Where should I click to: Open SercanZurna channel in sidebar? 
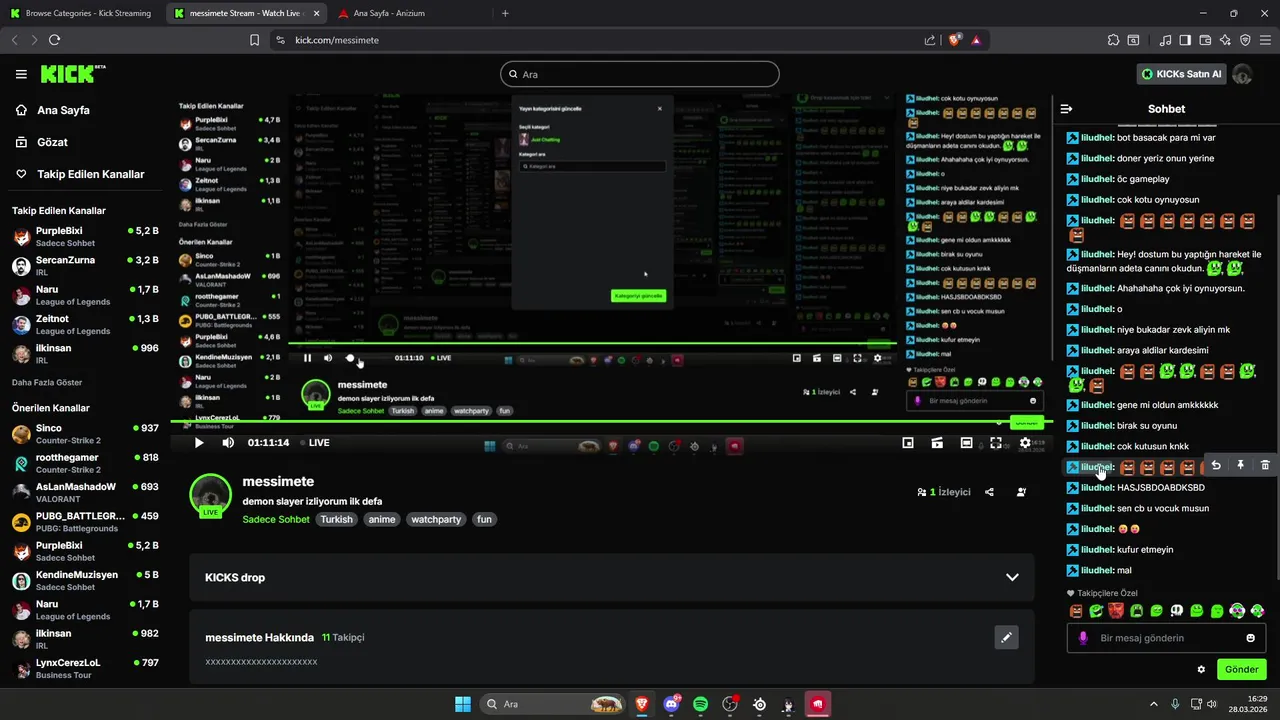click(85, 266)
